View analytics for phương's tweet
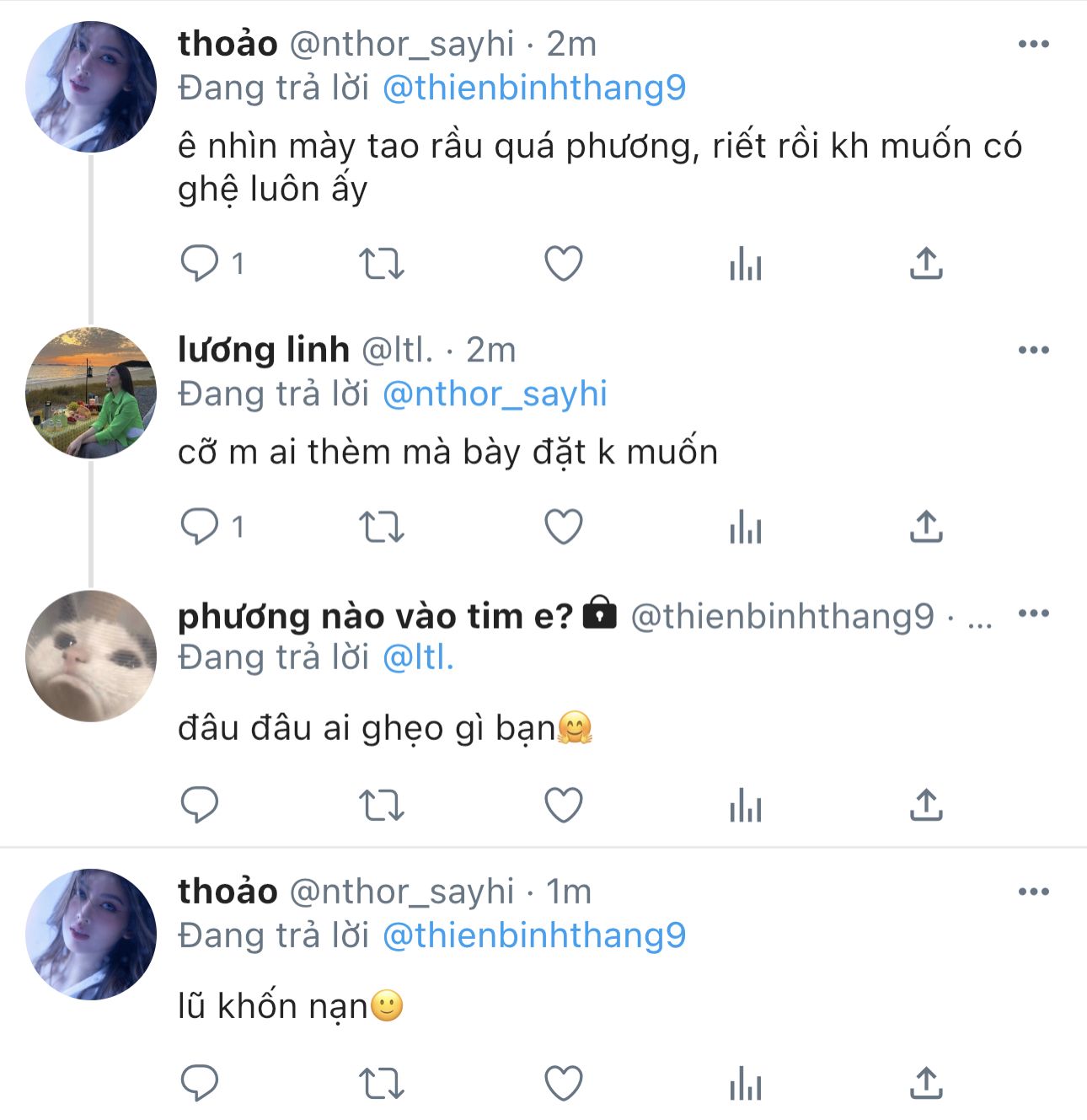The height and width of the screenshot is (1120, 1087). 746,806
